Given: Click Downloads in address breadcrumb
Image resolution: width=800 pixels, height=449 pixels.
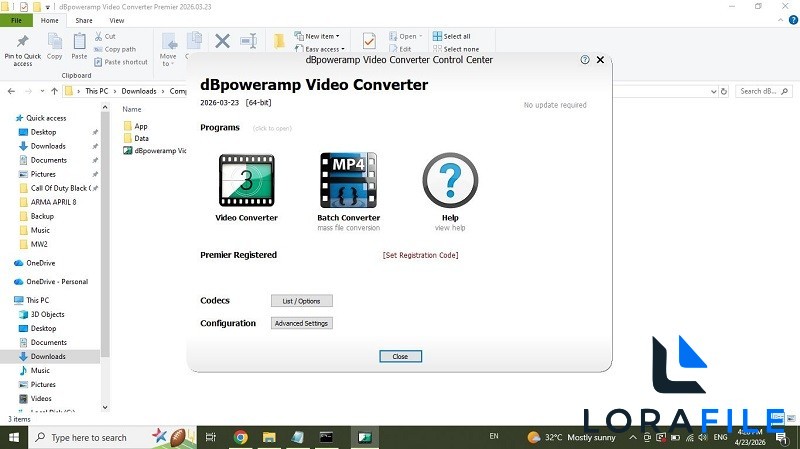Looking at the screenshot, I should pos(139,91).
